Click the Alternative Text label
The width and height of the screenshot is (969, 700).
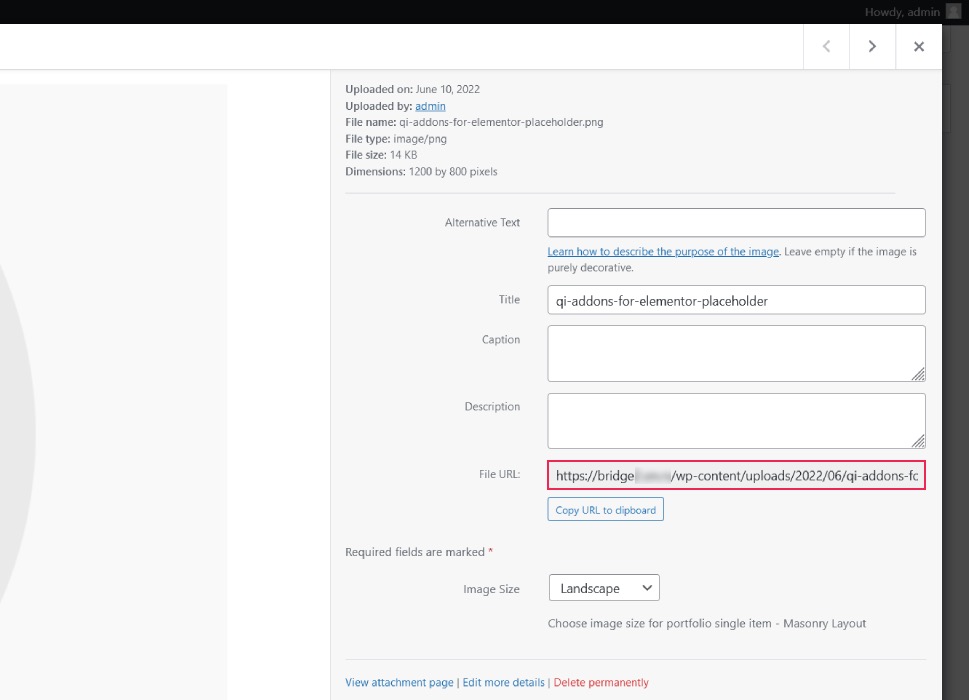pos(483,222)
